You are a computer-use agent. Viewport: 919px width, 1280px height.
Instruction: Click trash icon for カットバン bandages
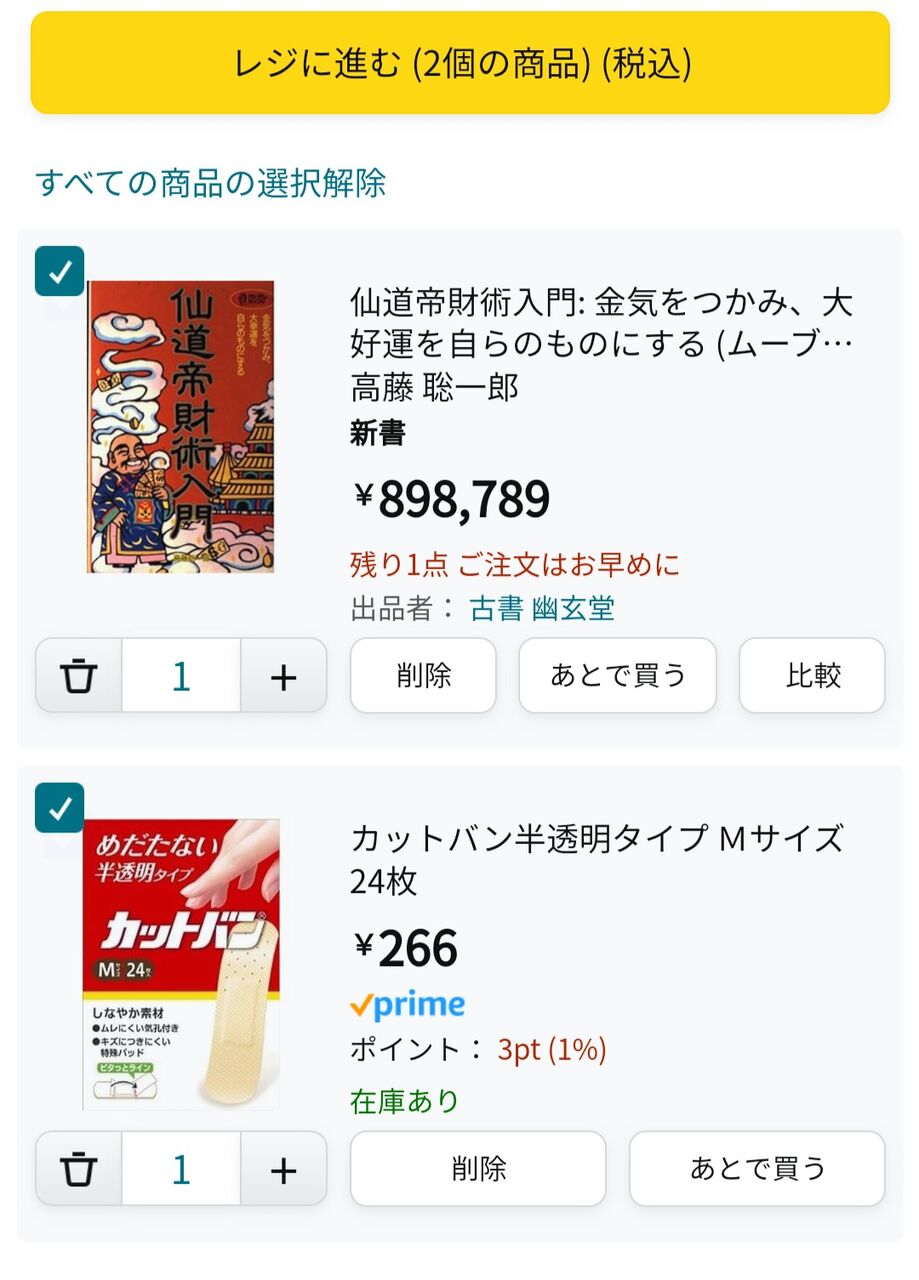click(x=79, y=1169)
